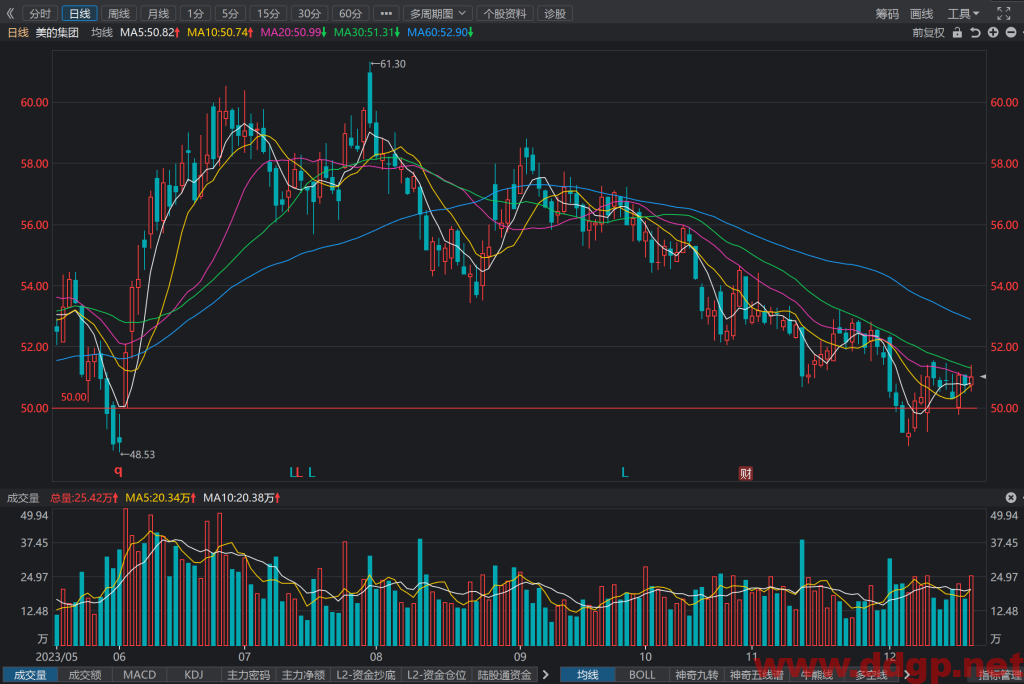Viewport: 1024px width, 684px height.
Task: Open the L2-资金仓位 indicator tab
Action: click(436, 675)
